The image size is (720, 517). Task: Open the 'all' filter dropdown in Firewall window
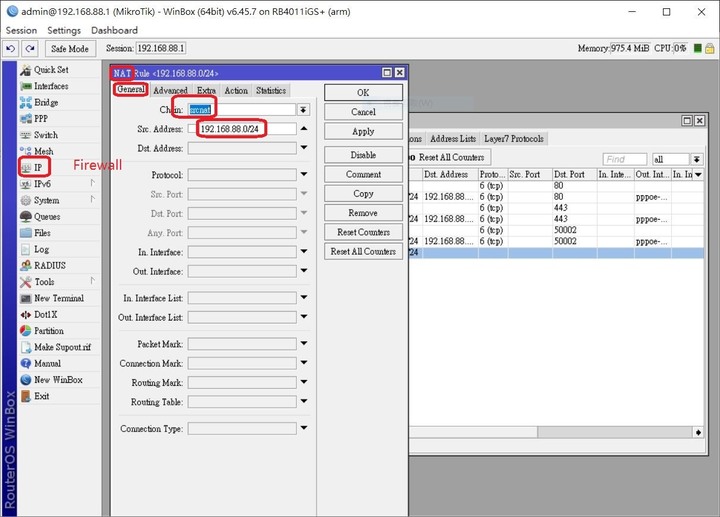coord(697,159)
